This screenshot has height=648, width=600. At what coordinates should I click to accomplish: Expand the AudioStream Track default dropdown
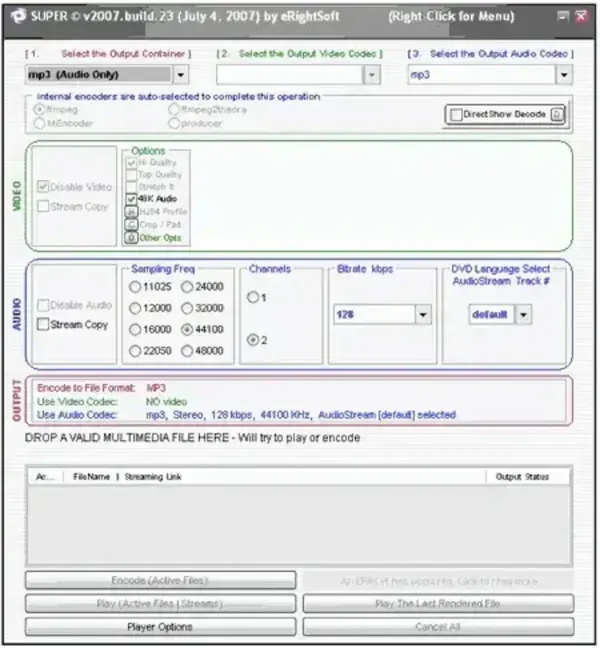pos(523,314)
